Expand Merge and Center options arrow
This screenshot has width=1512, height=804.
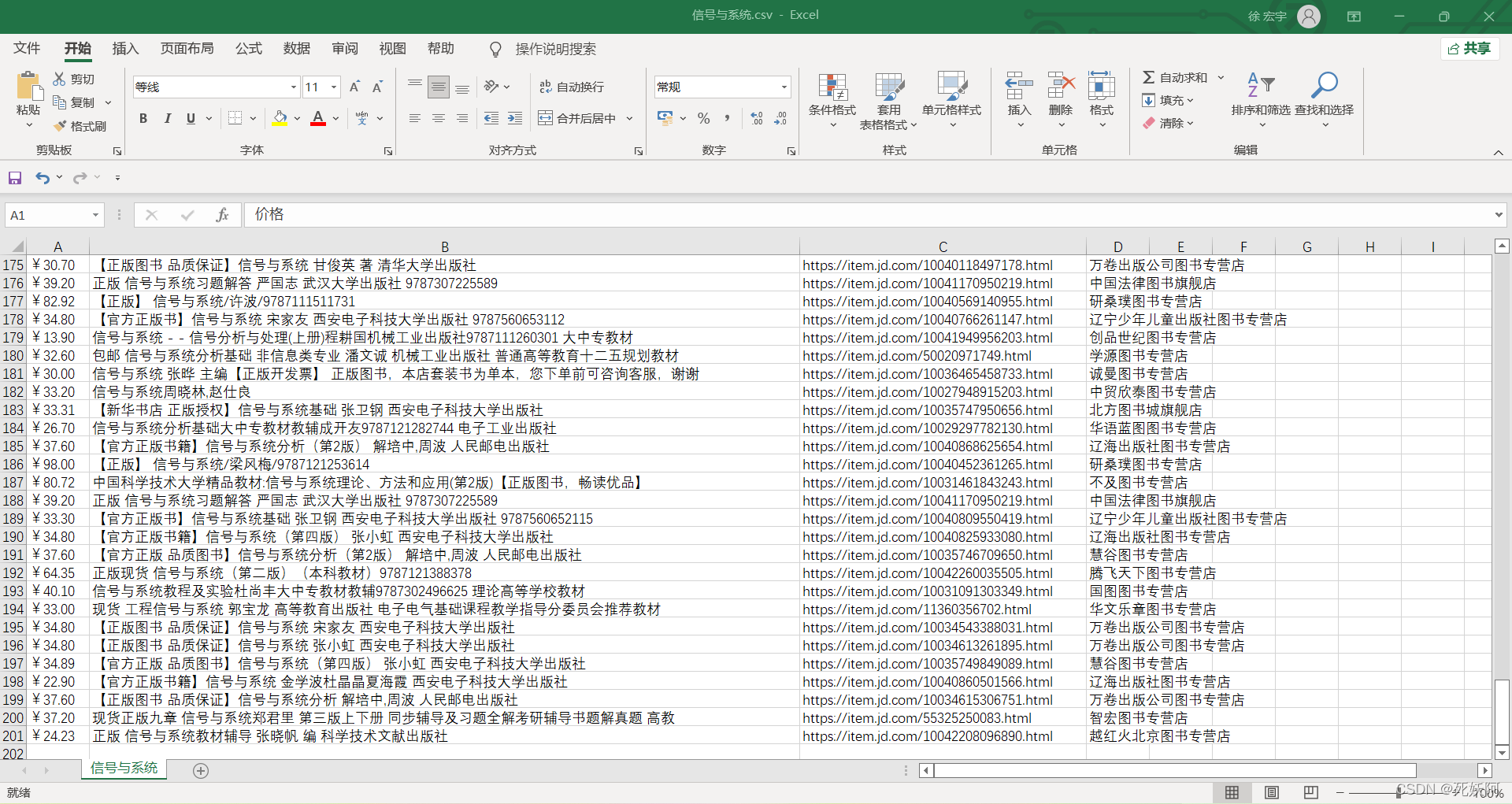point(629,118)
